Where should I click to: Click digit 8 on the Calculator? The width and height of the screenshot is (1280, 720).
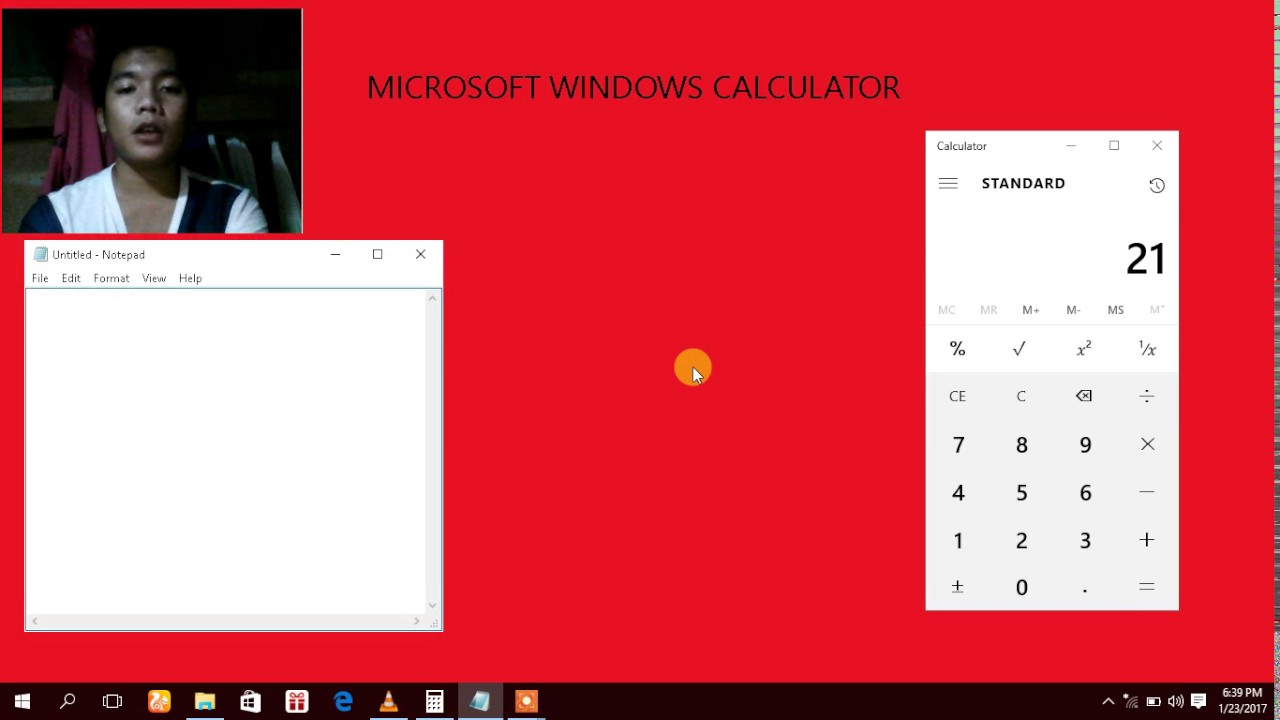tap(1021, 445)
